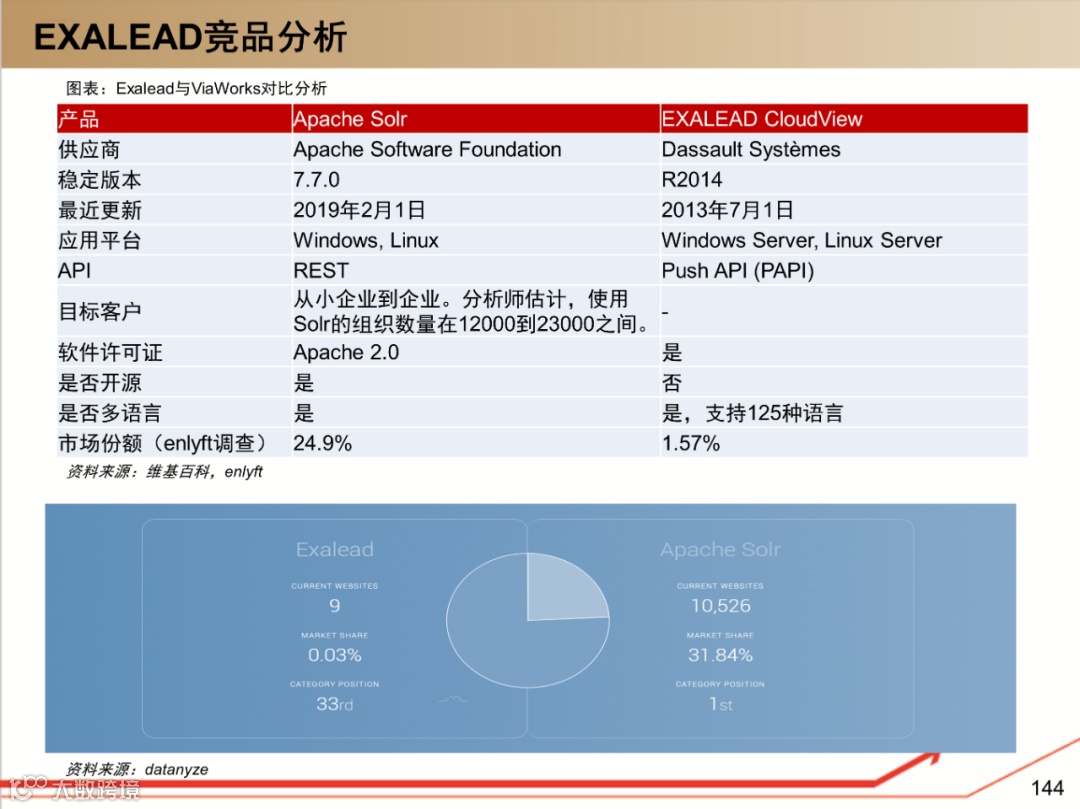
Task: Click the date 2019年2月1日
Action: (x=359, y=210)
